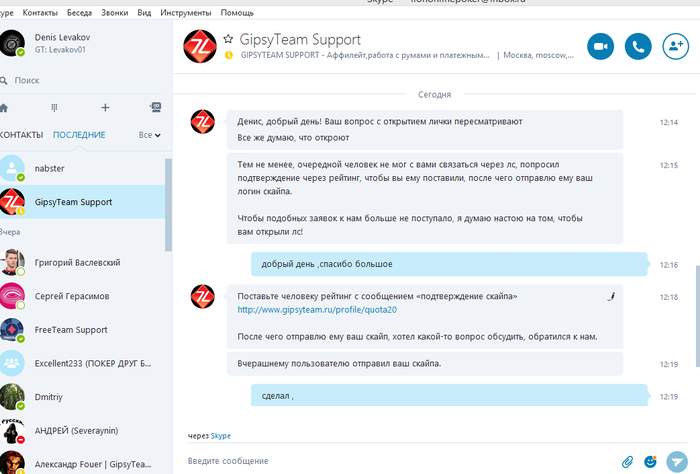Attach a file with the paperclip icon
700x474 pixels.
(627, 462)
